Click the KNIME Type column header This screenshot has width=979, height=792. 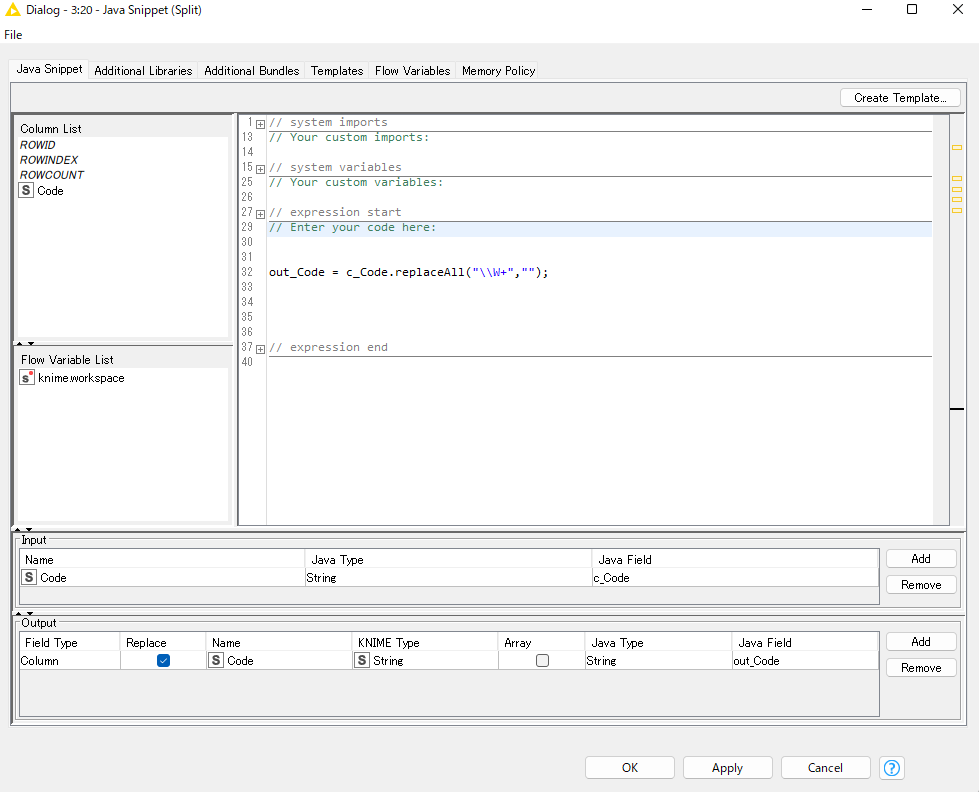coord(425,643)
